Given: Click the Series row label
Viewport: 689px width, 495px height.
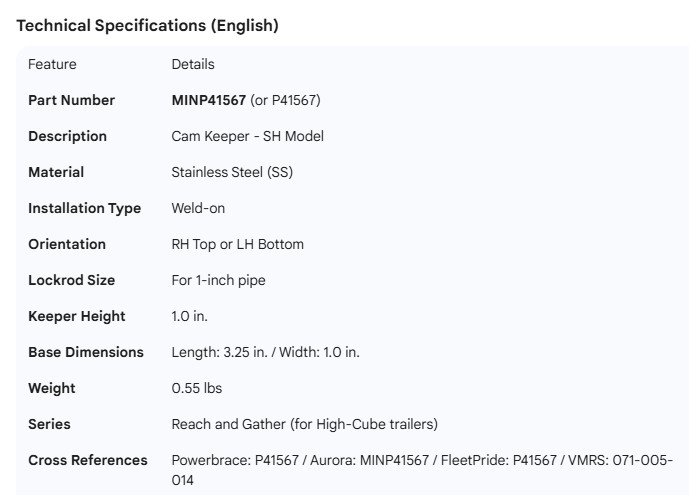Looking at the screenshot, I should click(49, 424).
